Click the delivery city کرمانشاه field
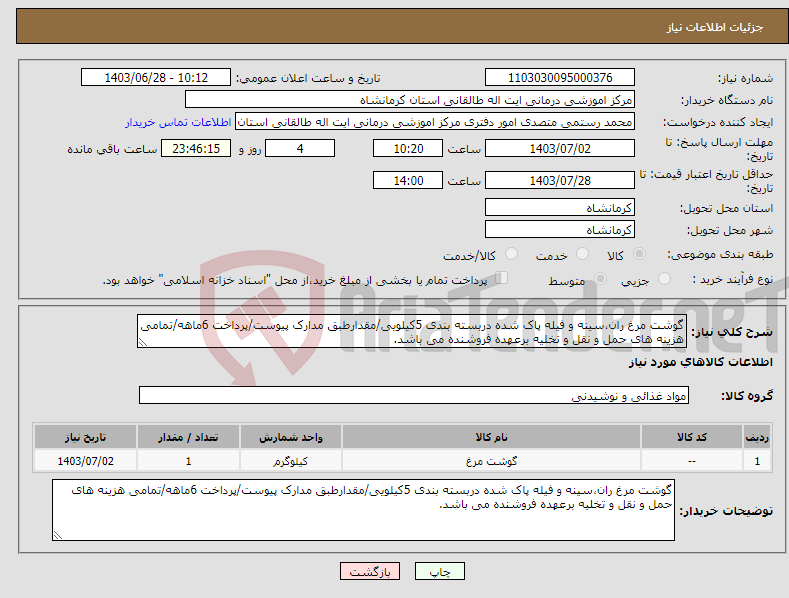This screenshot has height=598, width=789. 560,230
